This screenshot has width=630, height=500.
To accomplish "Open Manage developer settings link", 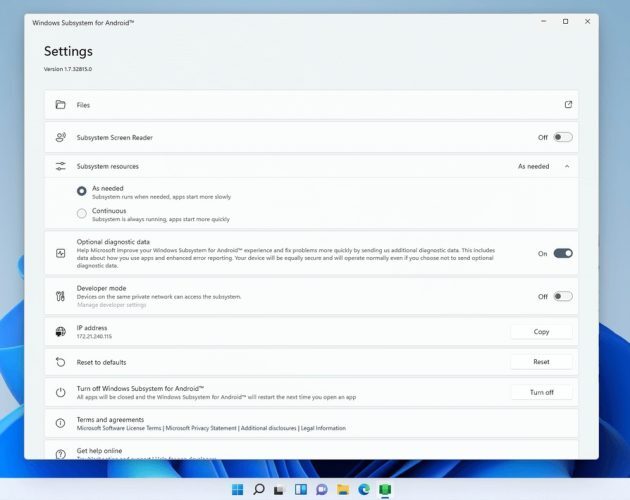I will click(x=111, y=305).
